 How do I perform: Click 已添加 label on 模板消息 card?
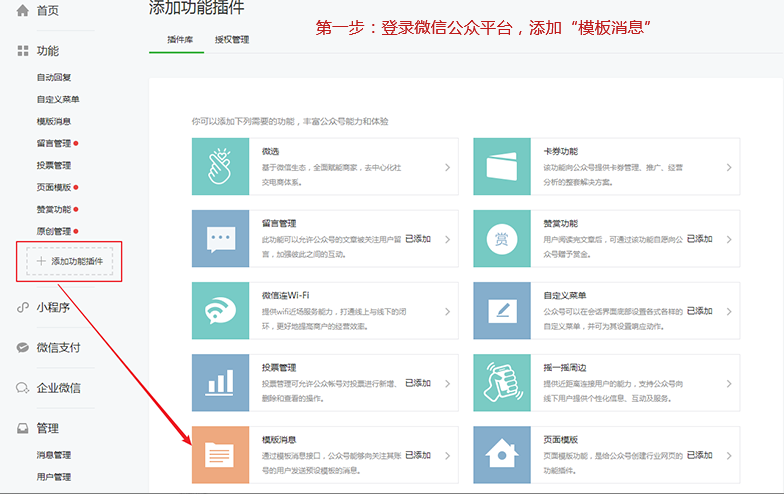point(418,455)
